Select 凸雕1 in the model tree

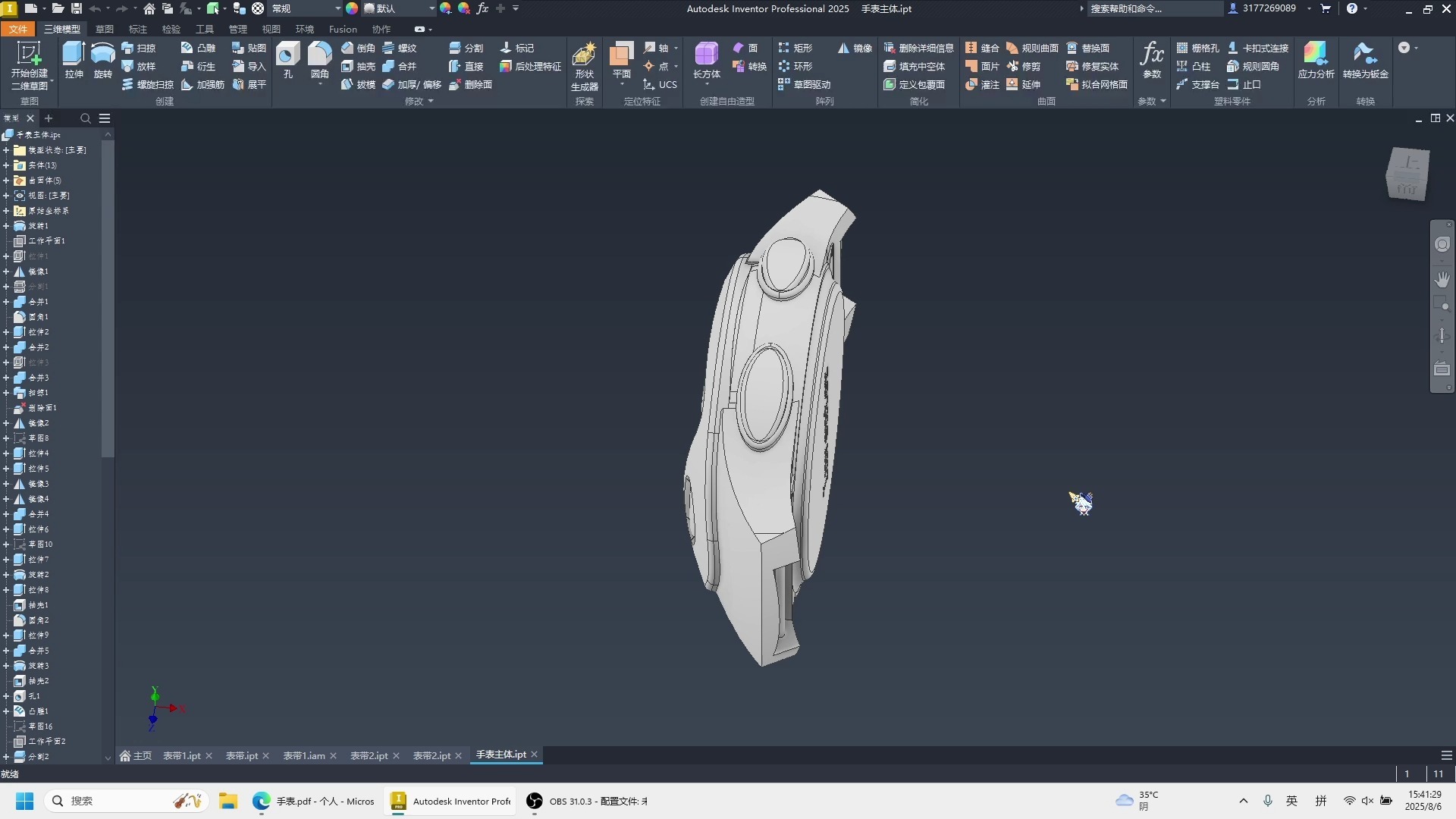(32, 711)
